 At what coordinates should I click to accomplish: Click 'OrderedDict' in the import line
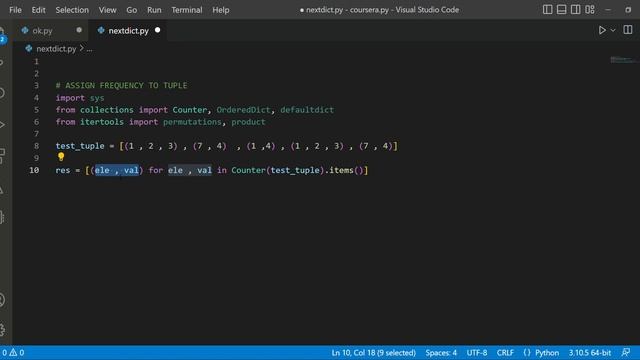point(243,110)
